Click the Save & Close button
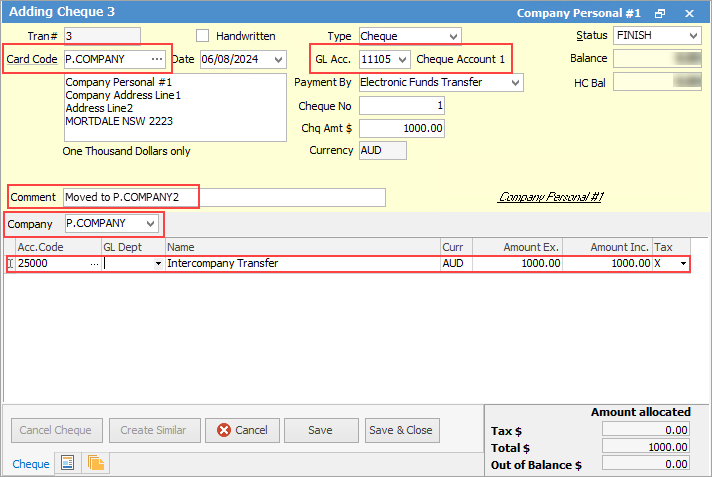 401,430
